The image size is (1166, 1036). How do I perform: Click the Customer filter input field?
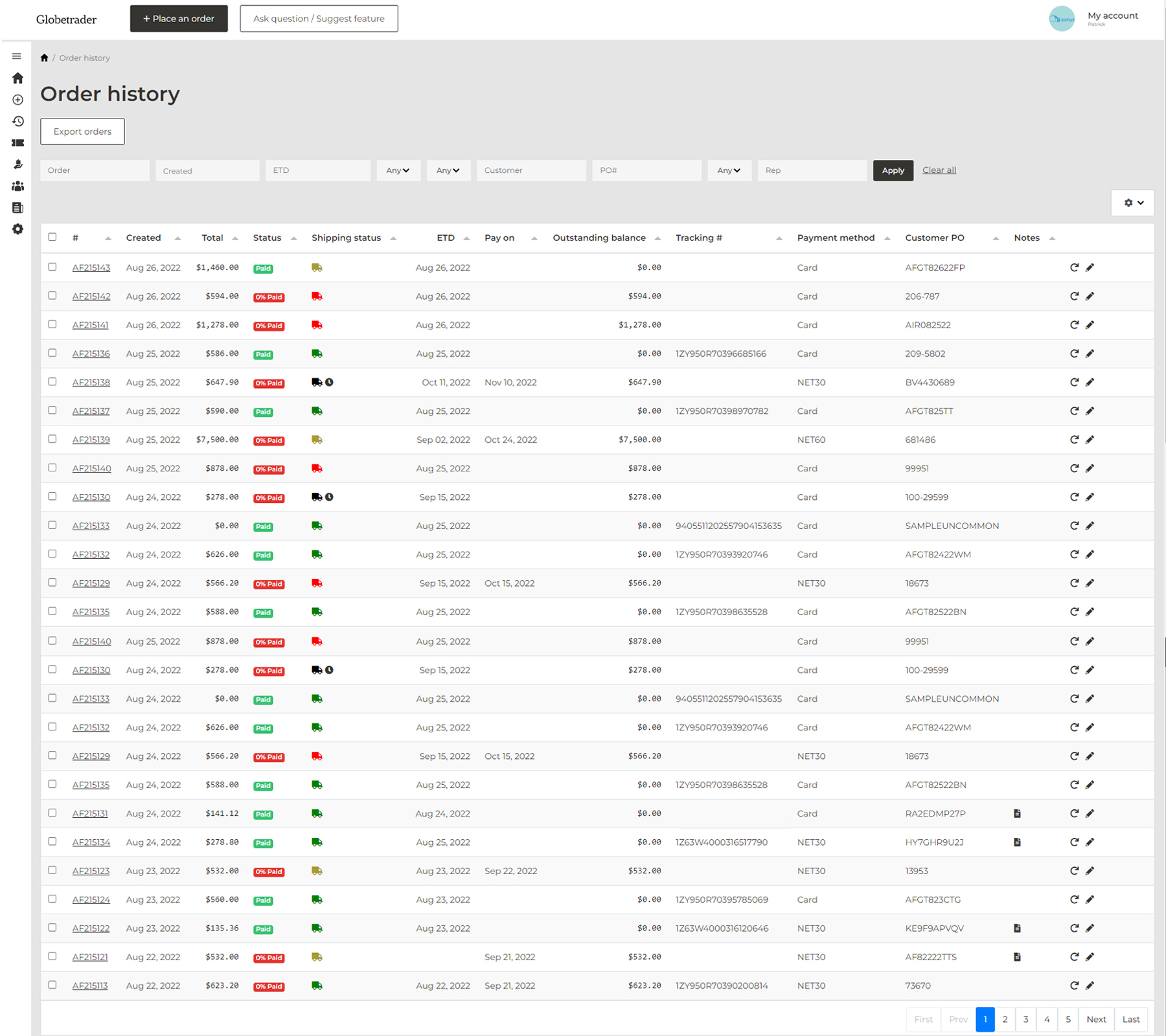[x=531, y=170]
